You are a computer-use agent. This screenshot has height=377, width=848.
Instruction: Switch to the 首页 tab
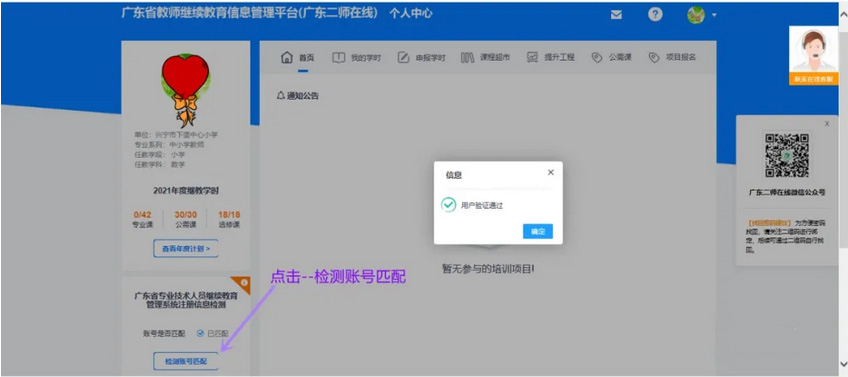pyautogui.click(x=306, y=58)
